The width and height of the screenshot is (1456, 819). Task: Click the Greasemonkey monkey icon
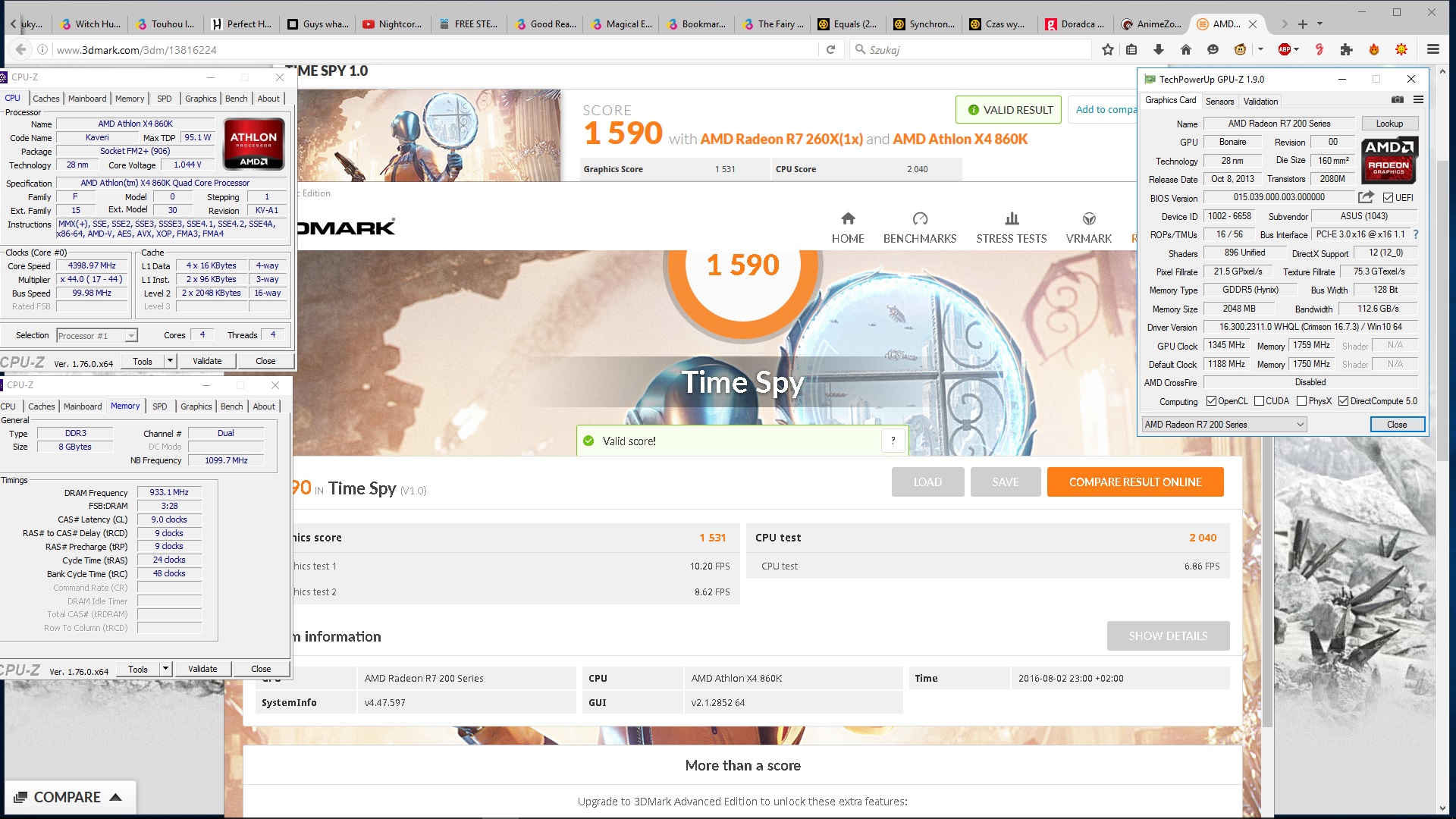tap(1241, 49)
